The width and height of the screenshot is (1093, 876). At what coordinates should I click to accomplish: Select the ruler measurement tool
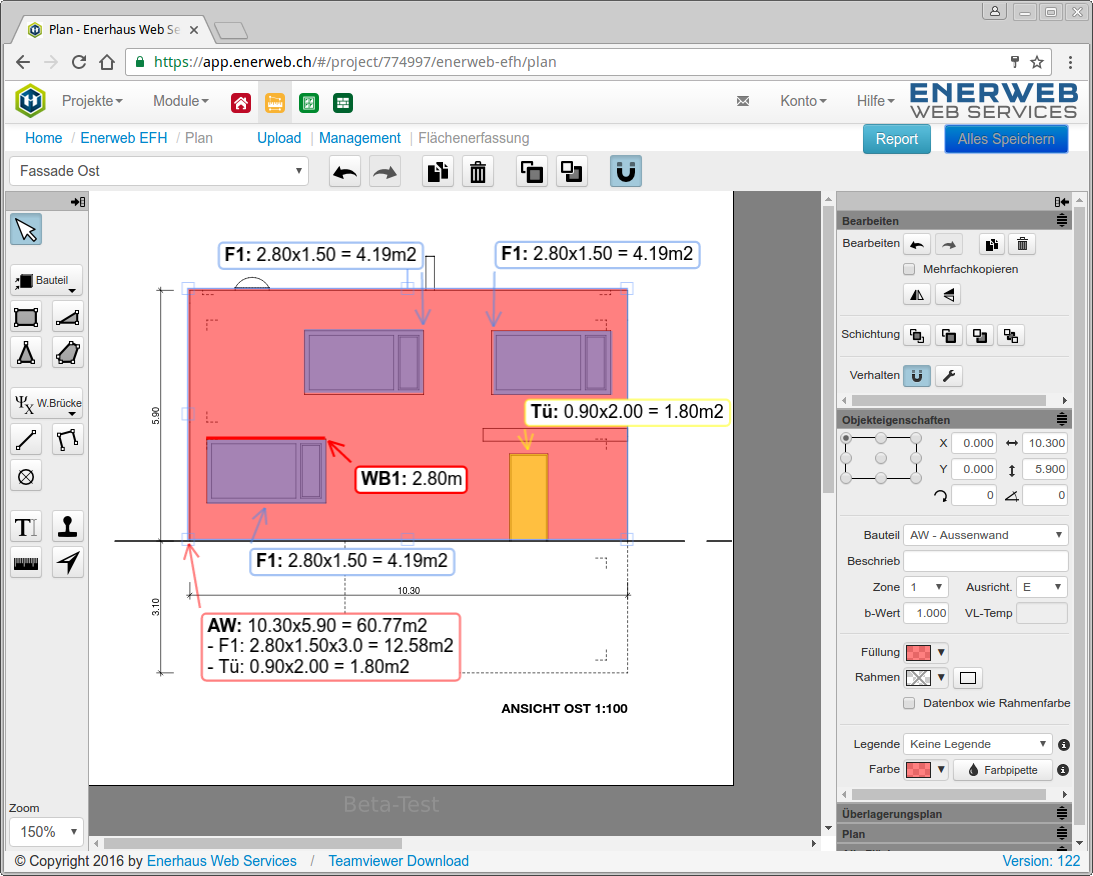click(x=27, y=562)
